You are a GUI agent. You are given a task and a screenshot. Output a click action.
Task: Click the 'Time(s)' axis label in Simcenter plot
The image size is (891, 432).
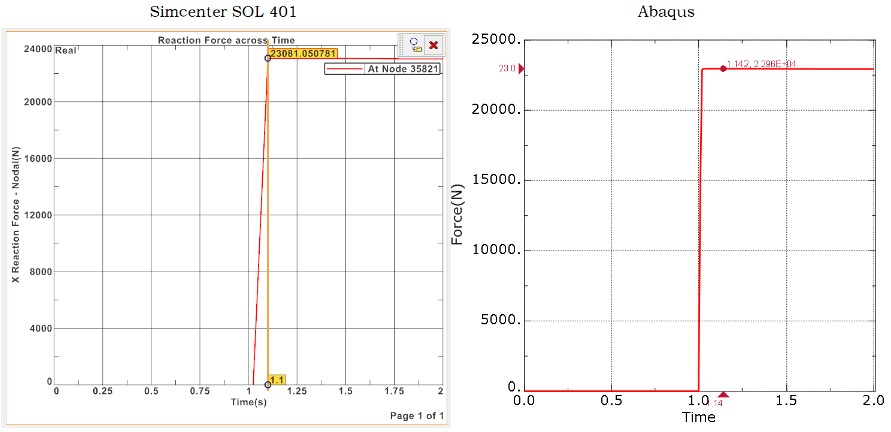coord(248,402)
